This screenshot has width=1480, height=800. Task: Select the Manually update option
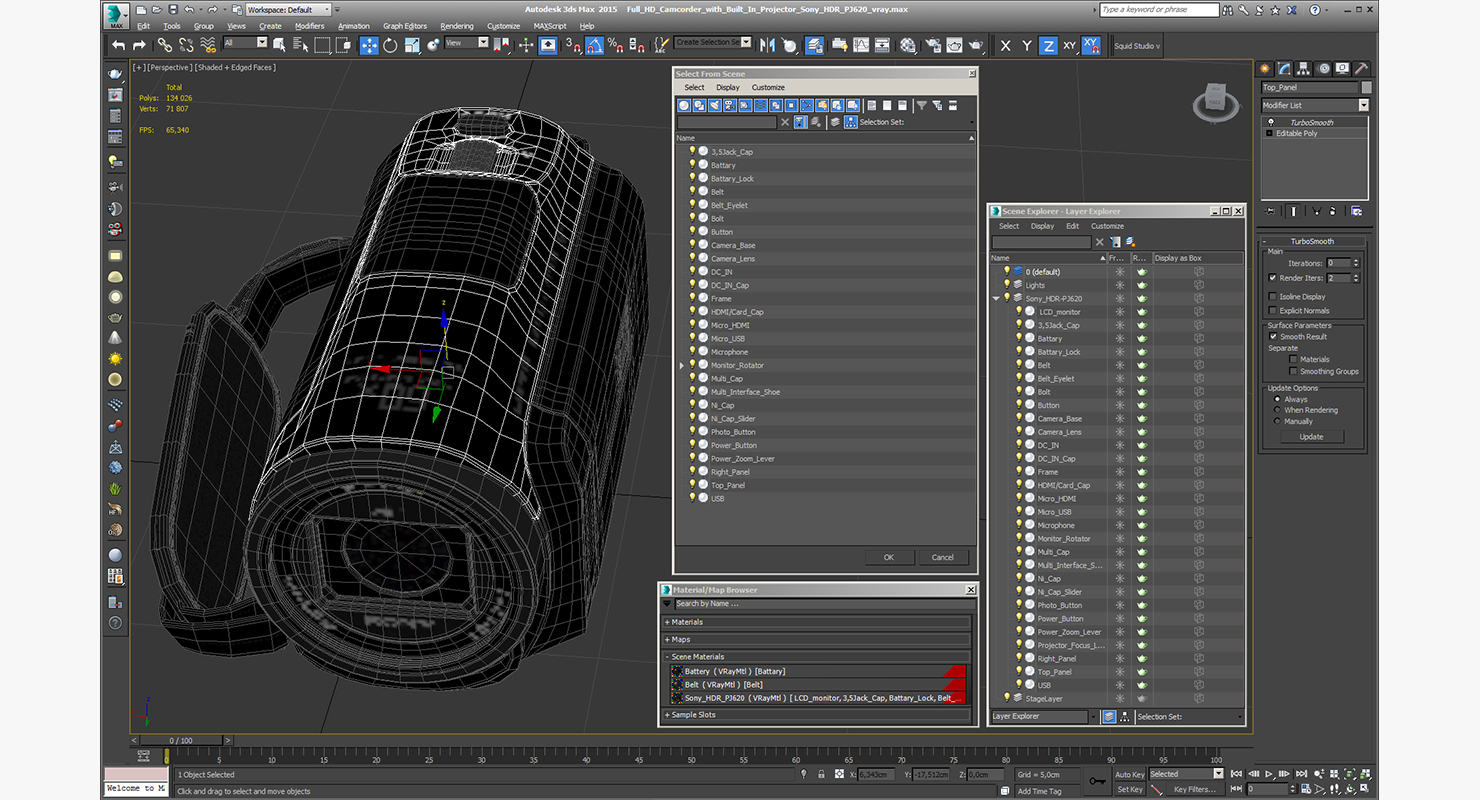tap(1277, 421)
